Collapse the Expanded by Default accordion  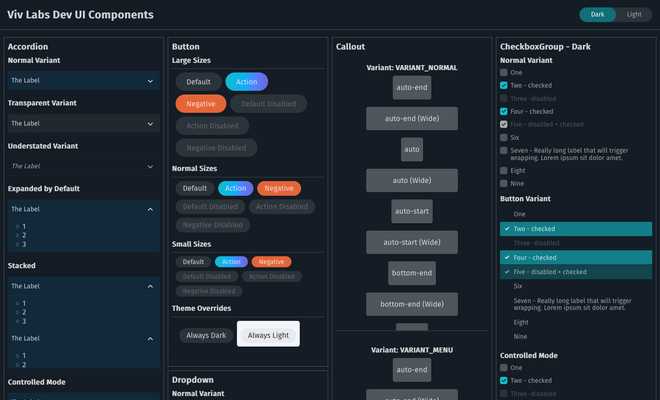click(150, 209)
